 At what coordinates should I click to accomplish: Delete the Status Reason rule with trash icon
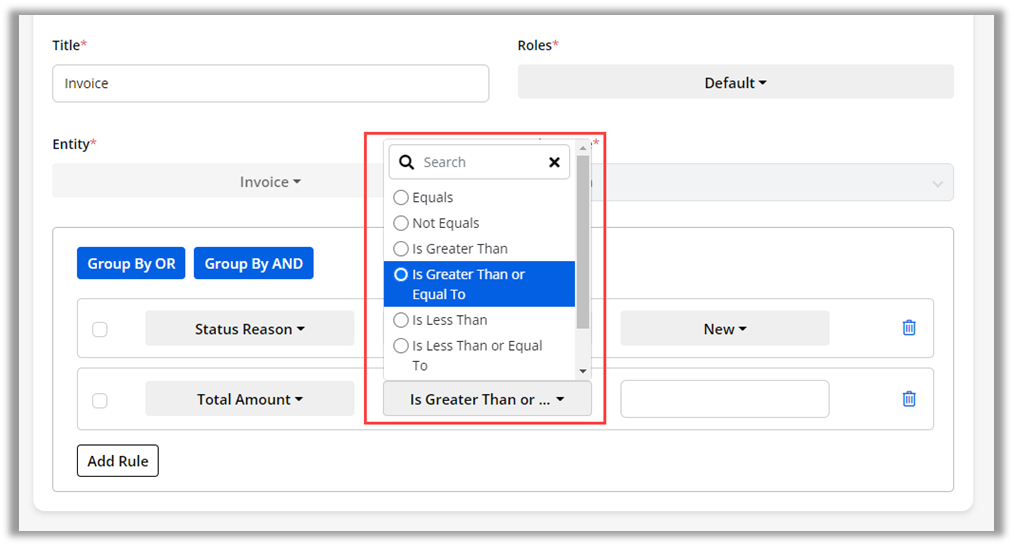(909, 328)
